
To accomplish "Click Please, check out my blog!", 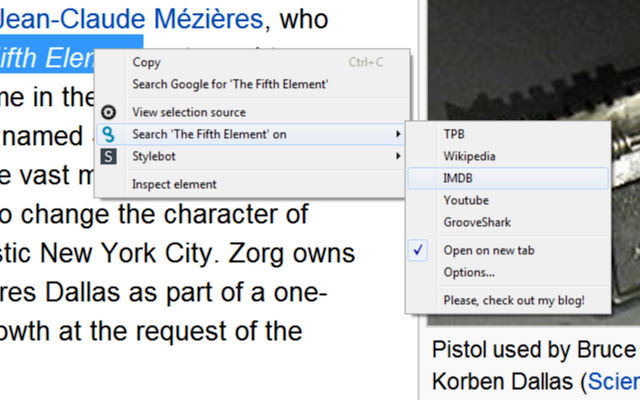I will tap(514, 300).
